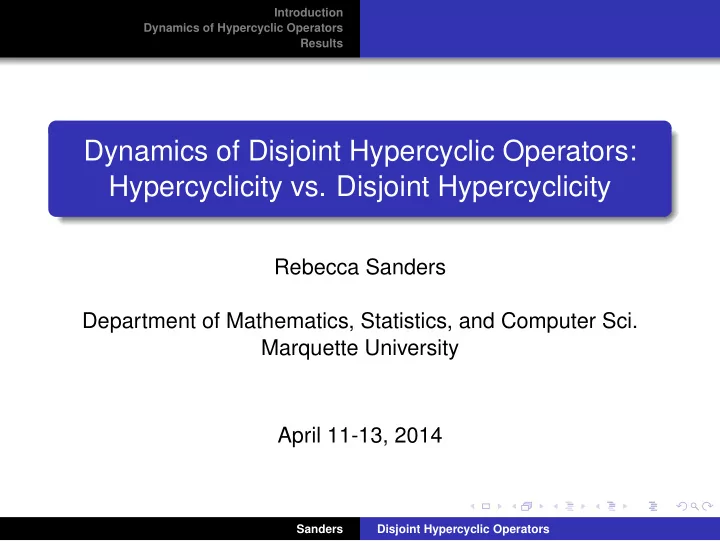Click the slide rectangle icon in navigation bar
Image resolution: width=720 pixels, height=541 pixels.
click(486, 506)
